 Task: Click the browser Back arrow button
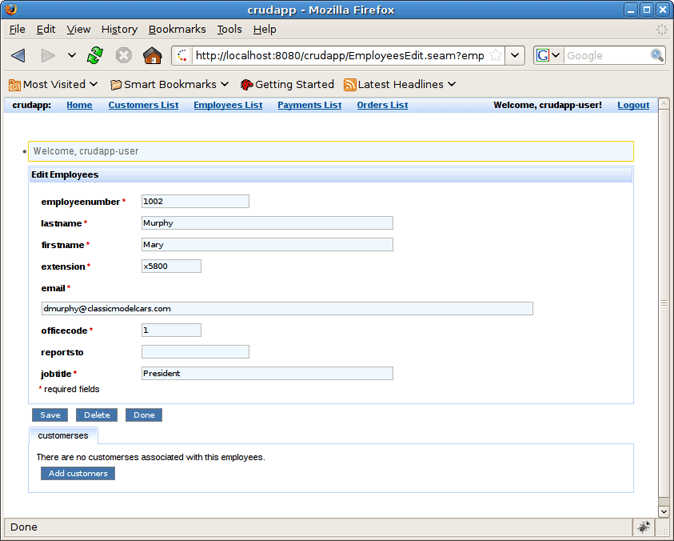pos(19,56)
